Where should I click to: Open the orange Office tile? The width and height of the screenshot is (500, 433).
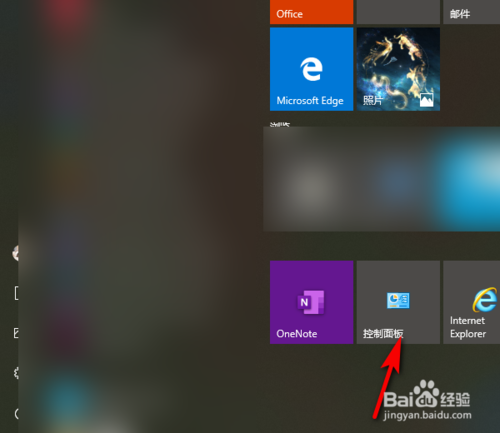coord(311,12)
